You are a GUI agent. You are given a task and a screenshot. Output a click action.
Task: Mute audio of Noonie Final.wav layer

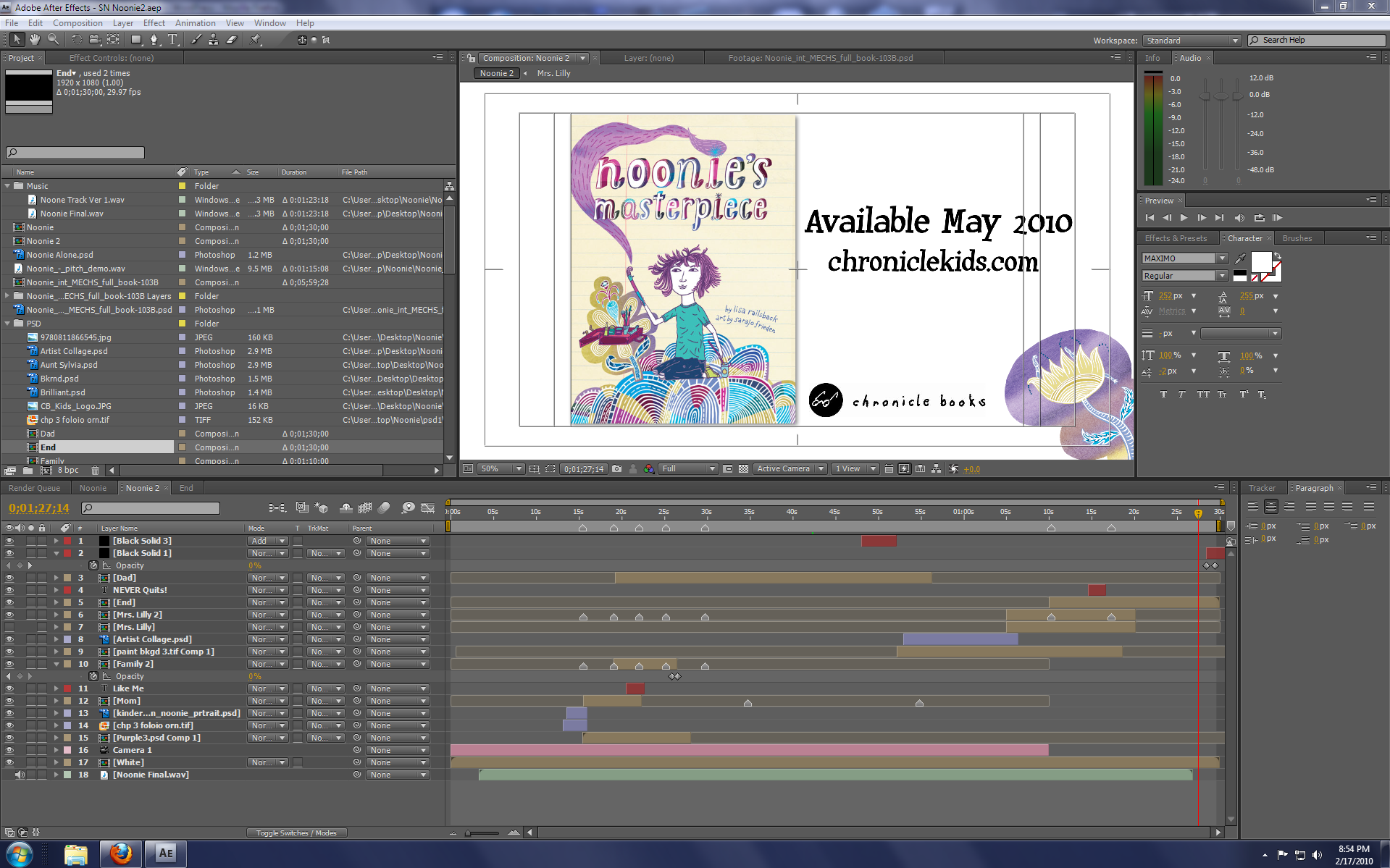pos(20,775)
